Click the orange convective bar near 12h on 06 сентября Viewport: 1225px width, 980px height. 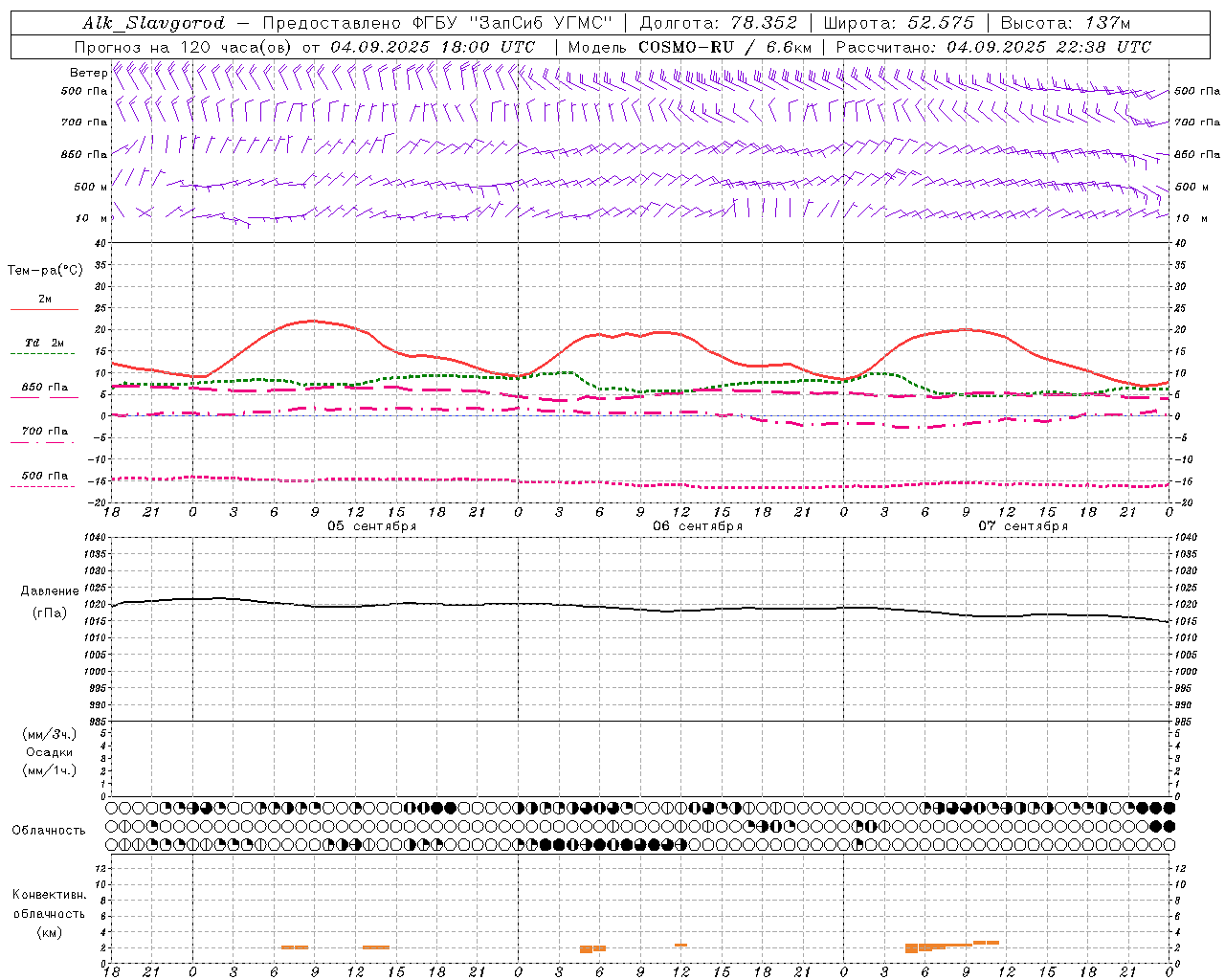[680, 946]
